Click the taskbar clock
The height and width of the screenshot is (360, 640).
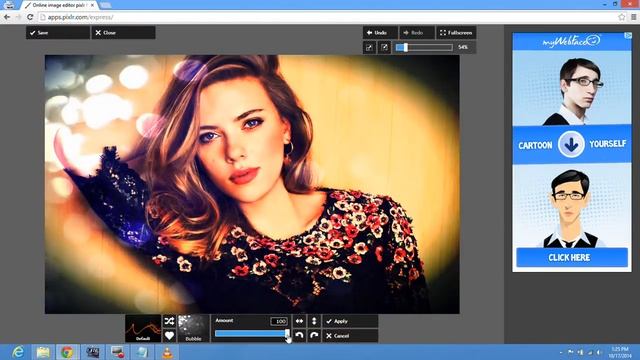(x=619, y=352)
